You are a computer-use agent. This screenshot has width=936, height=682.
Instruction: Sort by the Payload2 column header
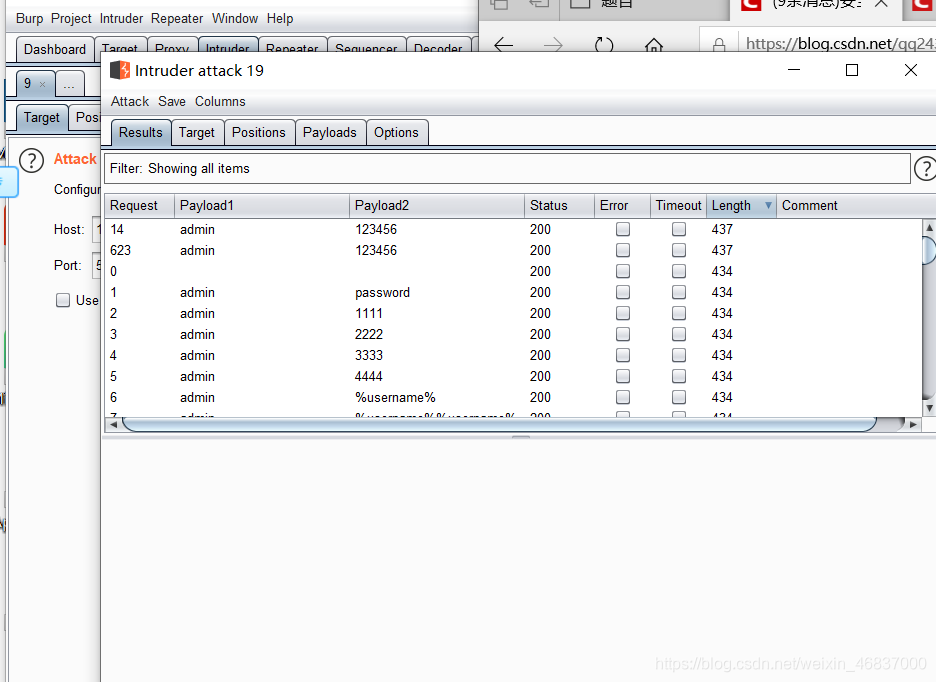[x=437, y=205]
